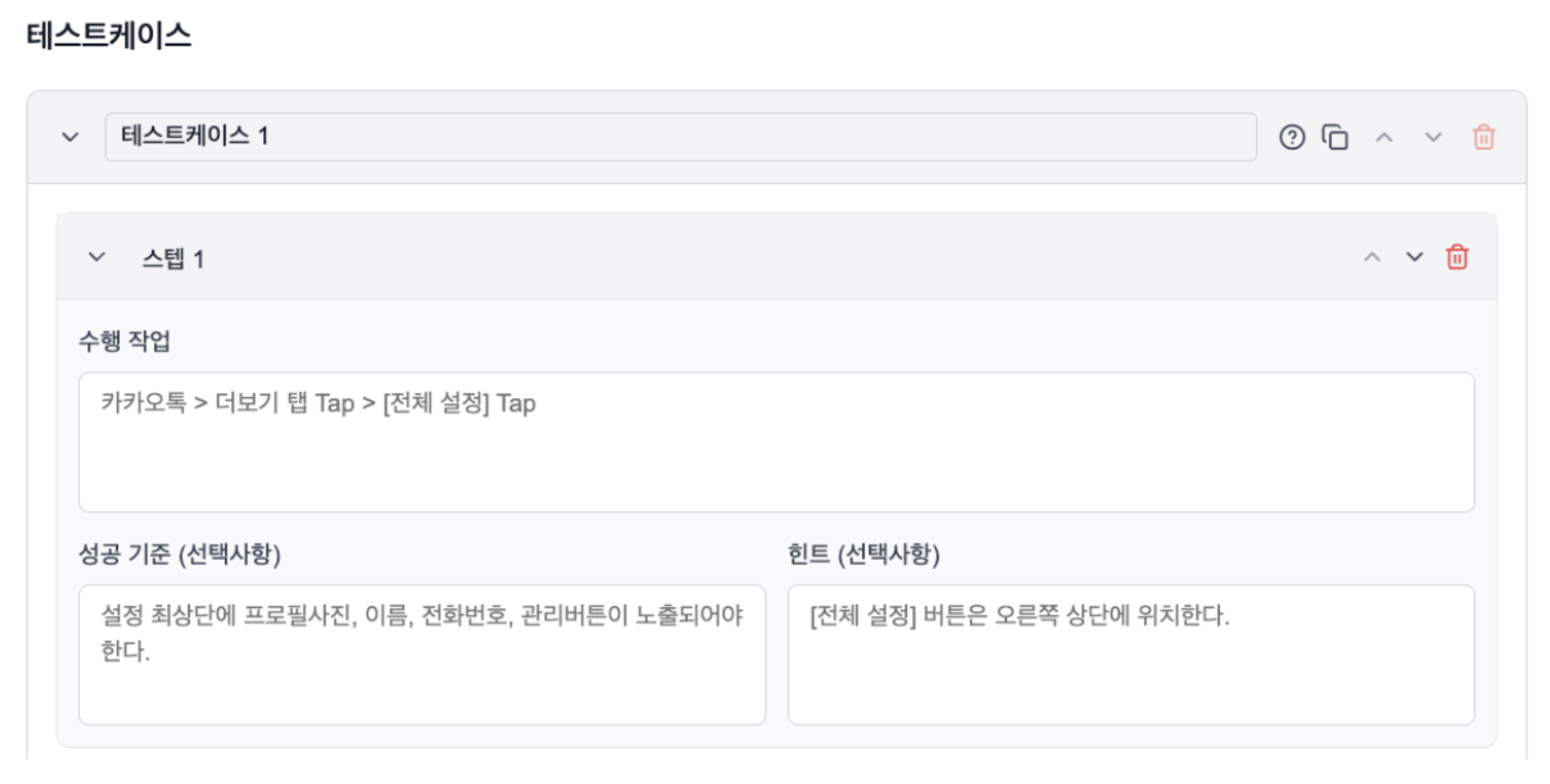Move 테스트케이스 1 up
Screen dimensions: 1550x784
1384,137
